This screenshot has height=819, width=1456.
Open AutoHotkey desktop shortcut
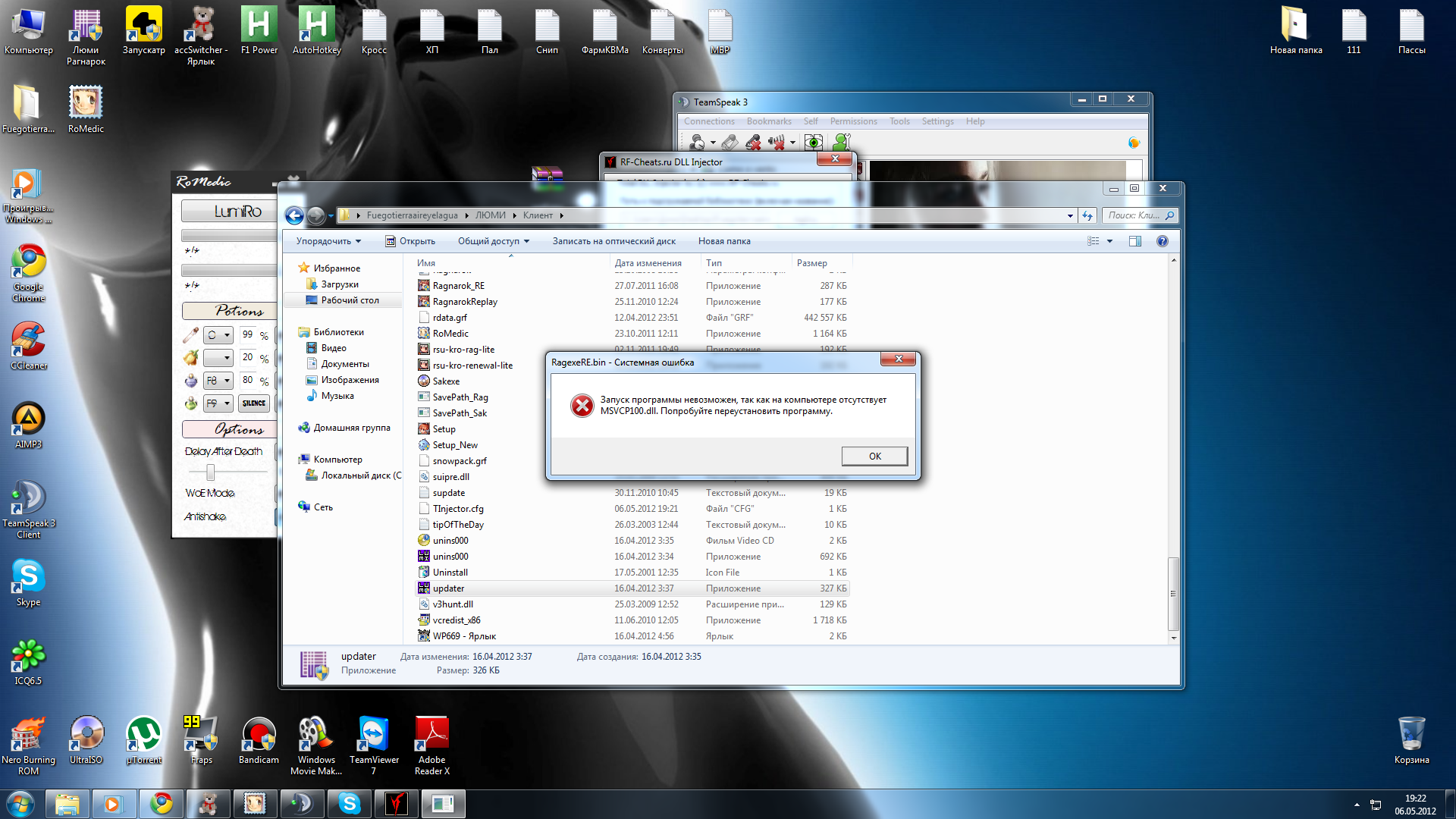(316, 30)
